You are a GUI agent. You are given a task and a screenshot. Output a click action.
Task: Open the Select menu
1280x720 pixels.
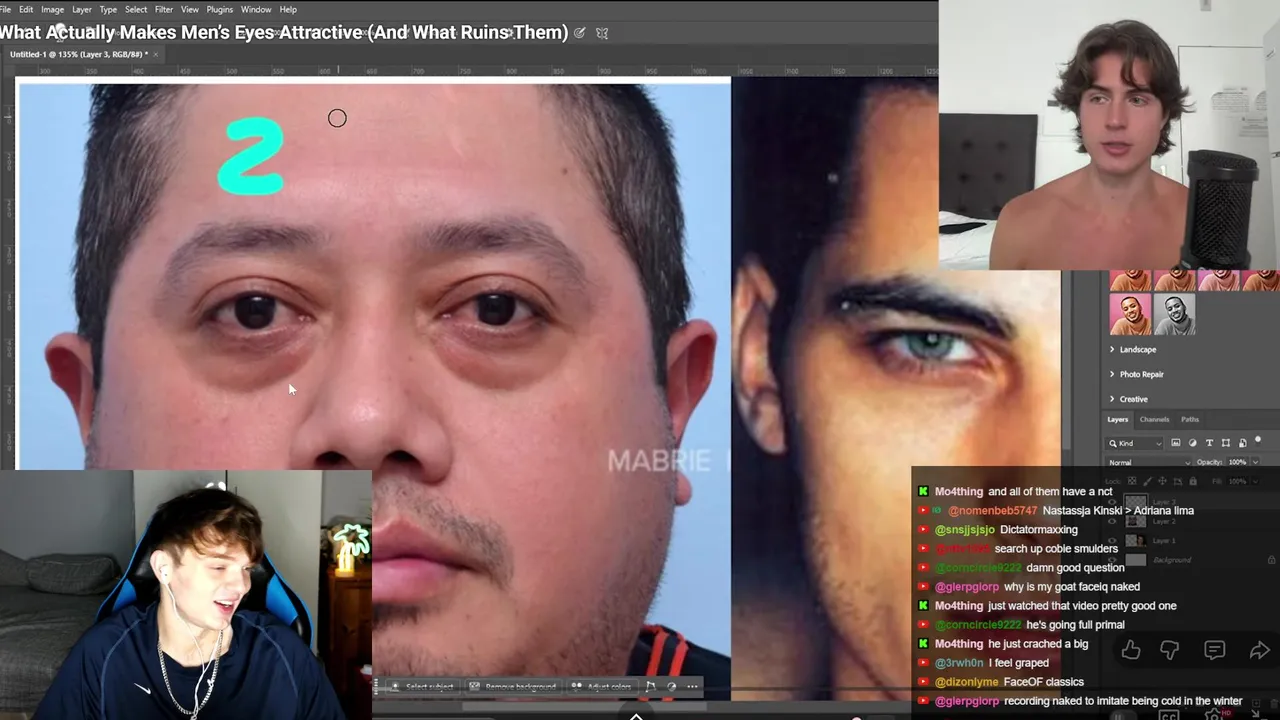(136, 9)
